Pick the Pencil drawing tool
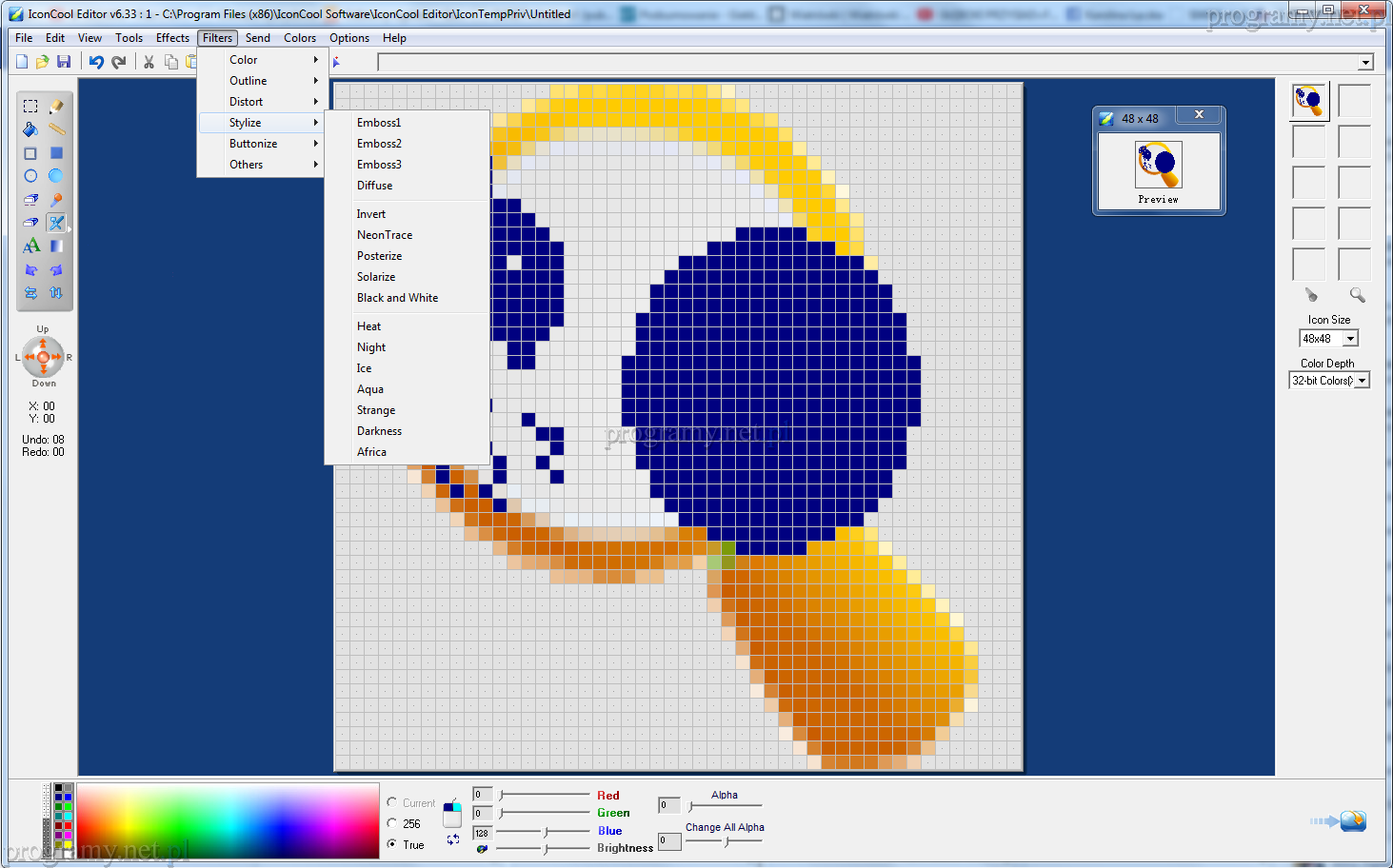Image resolution: width=1393 pixels, height=868 pixels. click(x=56, y=106)
